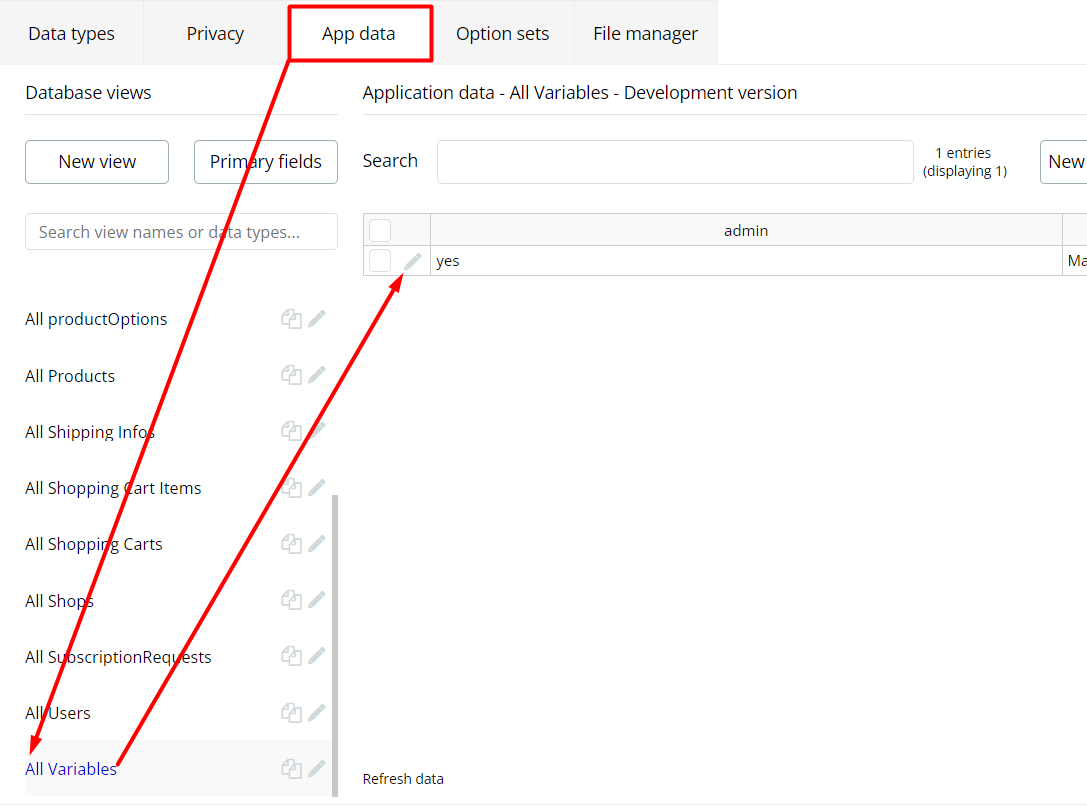This screenshot has height=807, width=1087.
Task: Click the admin column header
Action: point(746,230)
